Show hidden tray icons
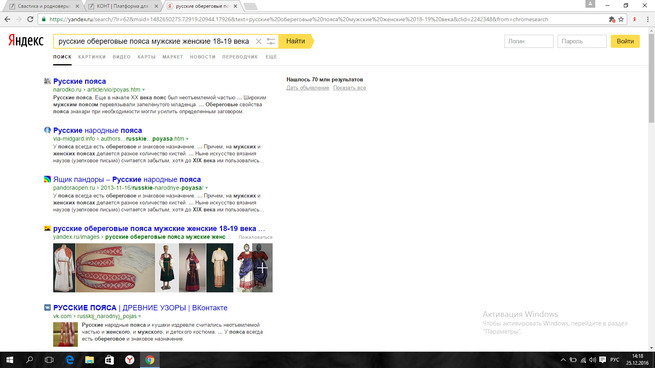The height and width of the screenshot is (368, 655). 563,360
